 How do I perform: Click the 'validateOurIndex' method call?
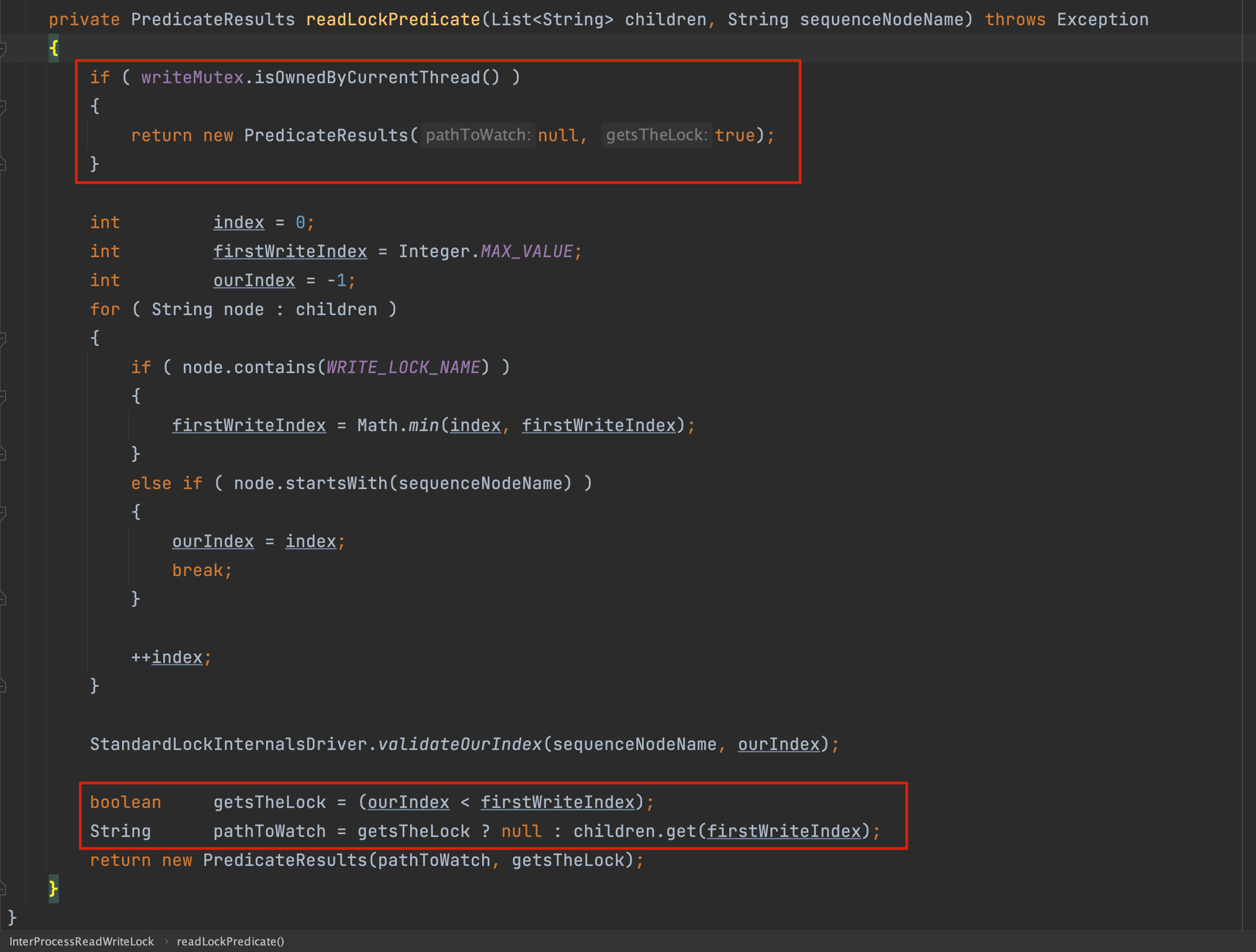[461, 744]
